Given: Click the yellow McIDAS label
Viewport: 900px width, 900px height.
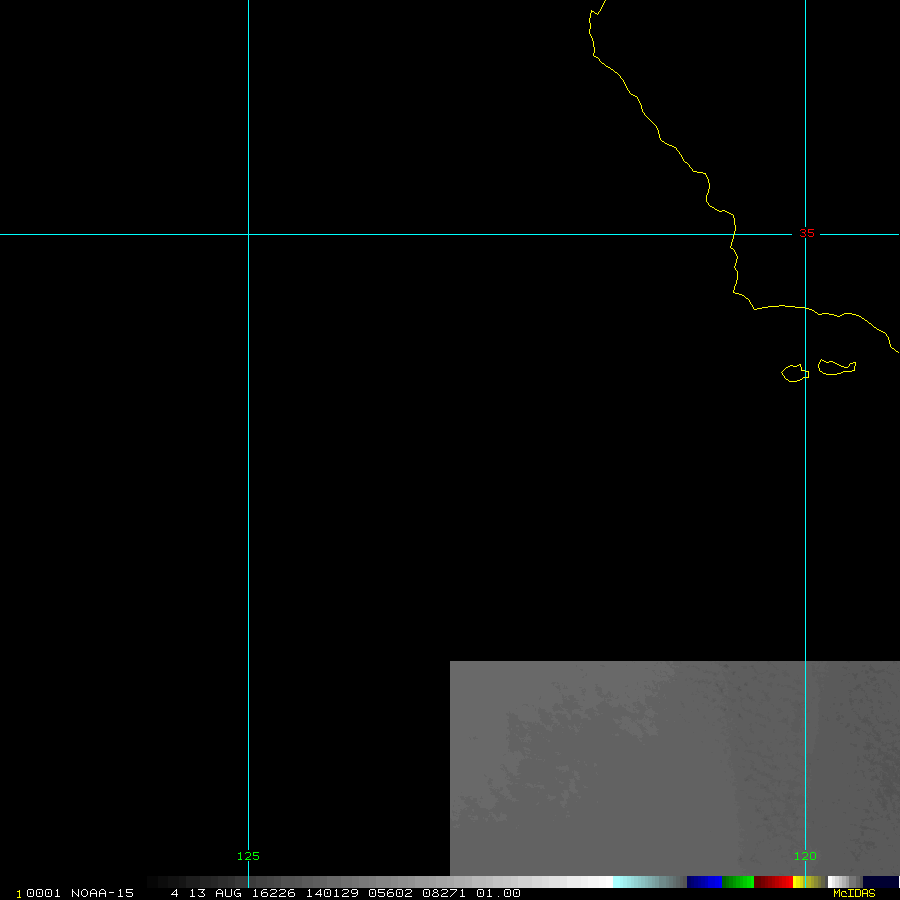Looking at the screenshot, I should [x=854, y=893].
